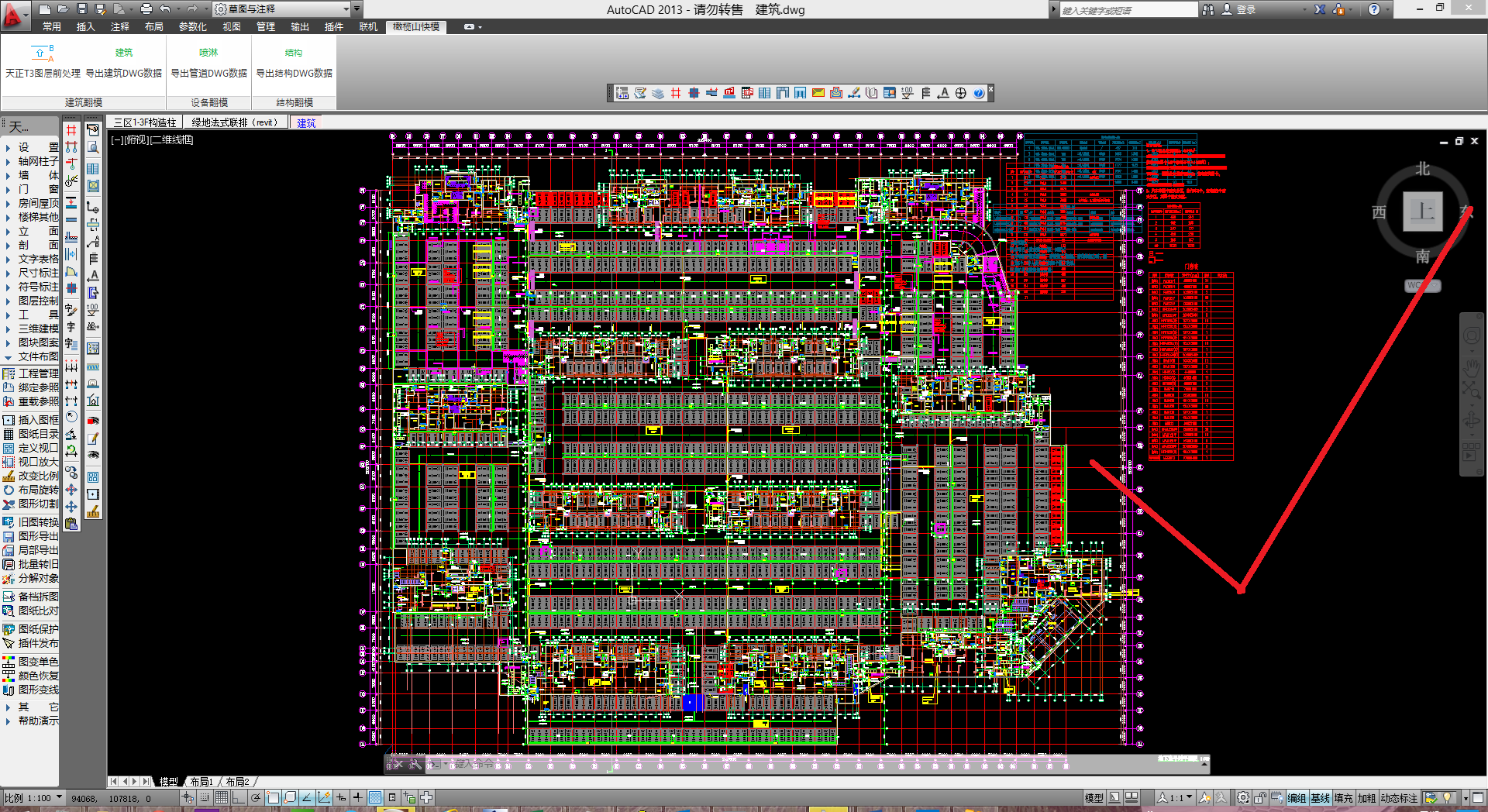
Task: Click the ViewCube 北 compass label
Action: pyautogui.click(x=1423, y=168)
